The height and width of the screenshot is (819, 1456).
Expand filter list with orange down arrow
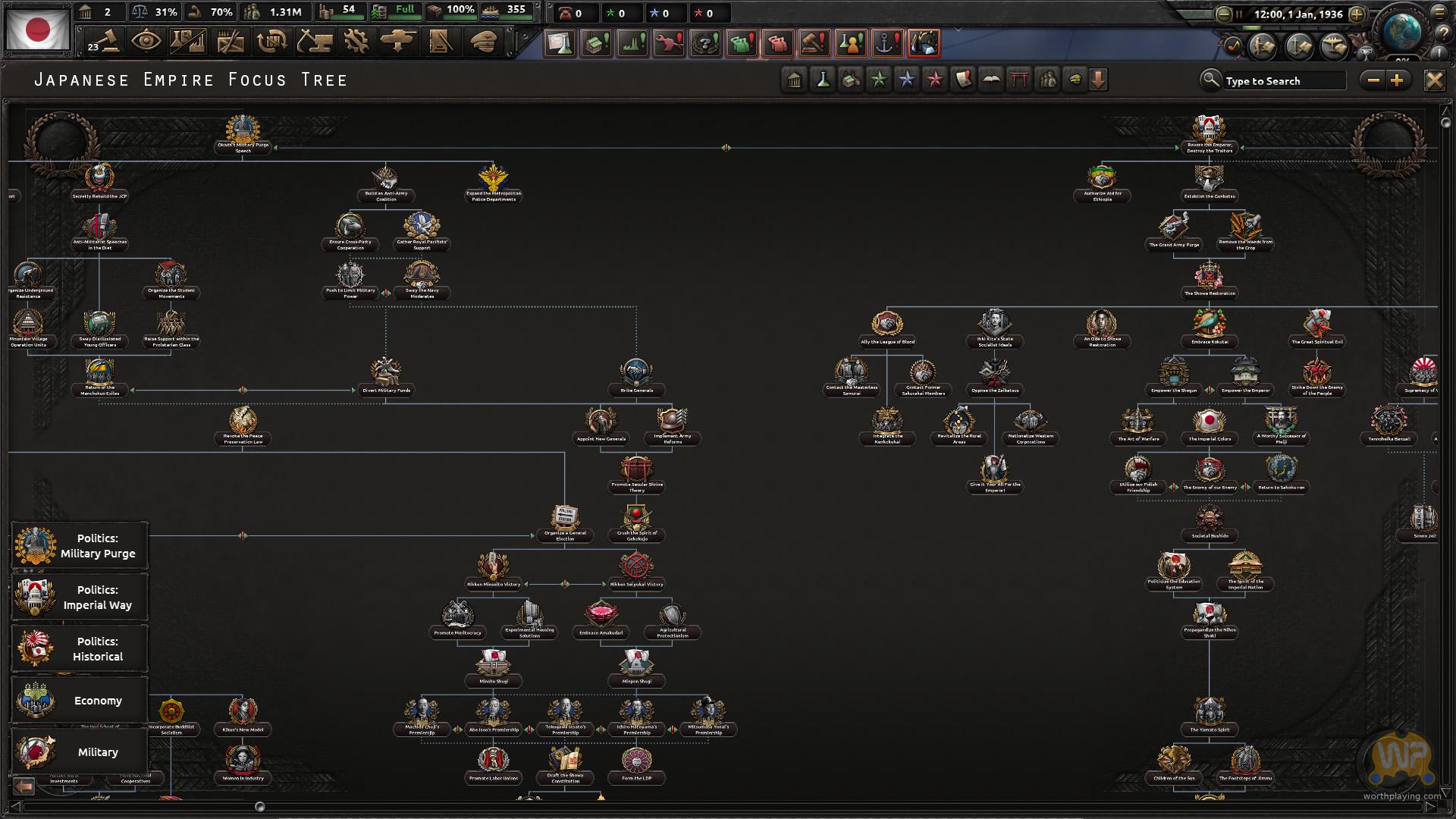click(x=1098, y=80)
